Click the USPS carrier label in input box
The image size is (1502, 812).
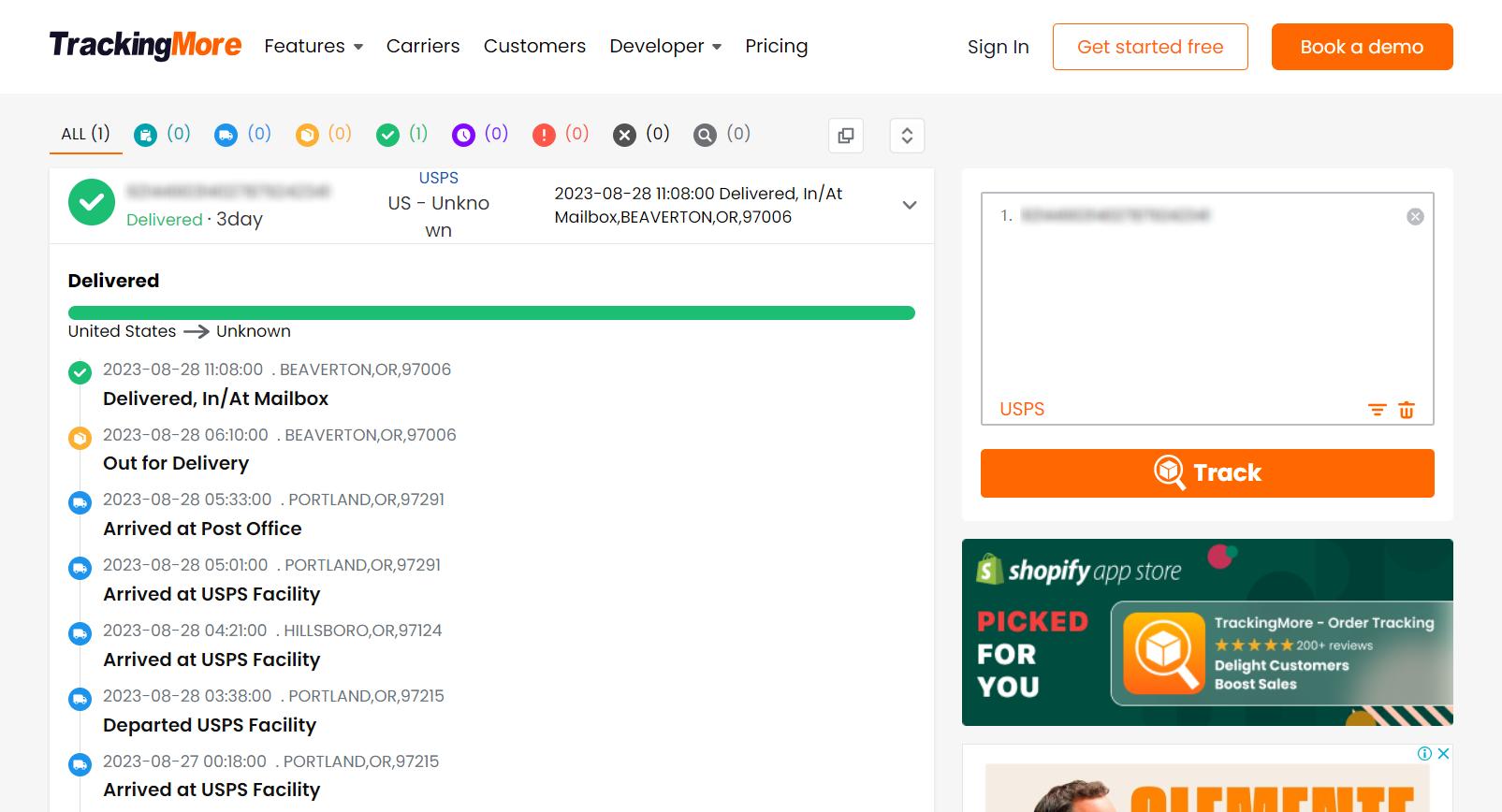(x=1022, y=409)
